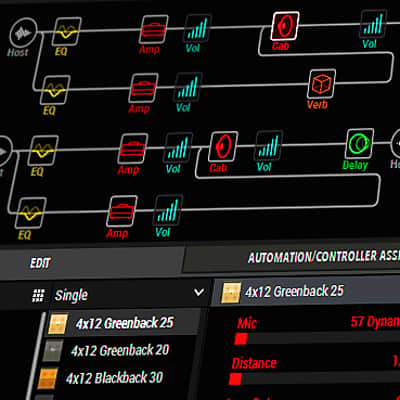The width and height of the screenshot is (400, 400).
Task: Click the Distance parameter slider bar
Action: (314, 379)
